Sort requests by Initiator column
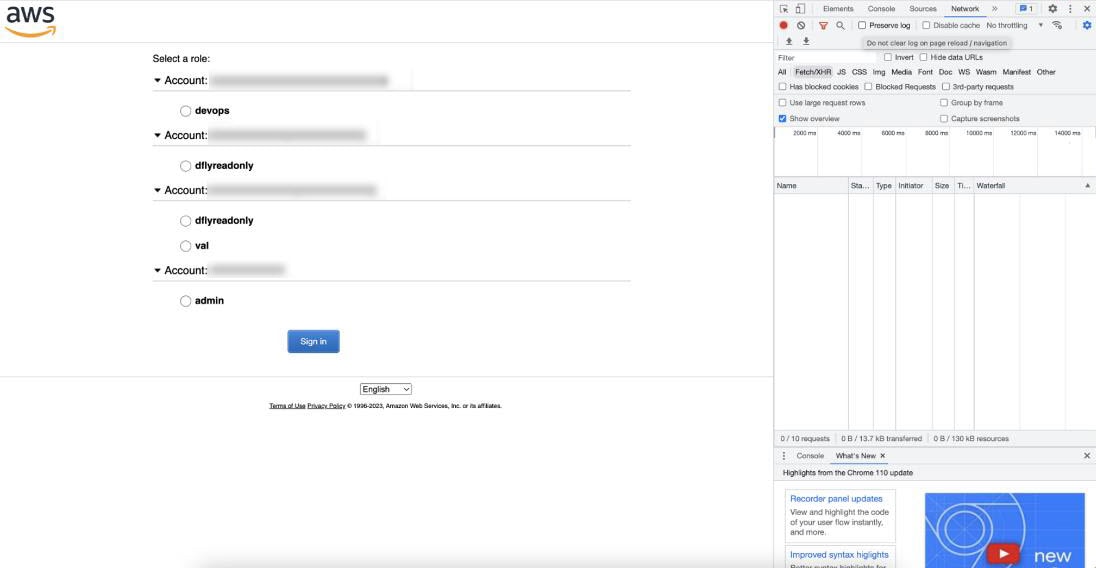This screenshot has width=1096, height=568. point(913,186)
